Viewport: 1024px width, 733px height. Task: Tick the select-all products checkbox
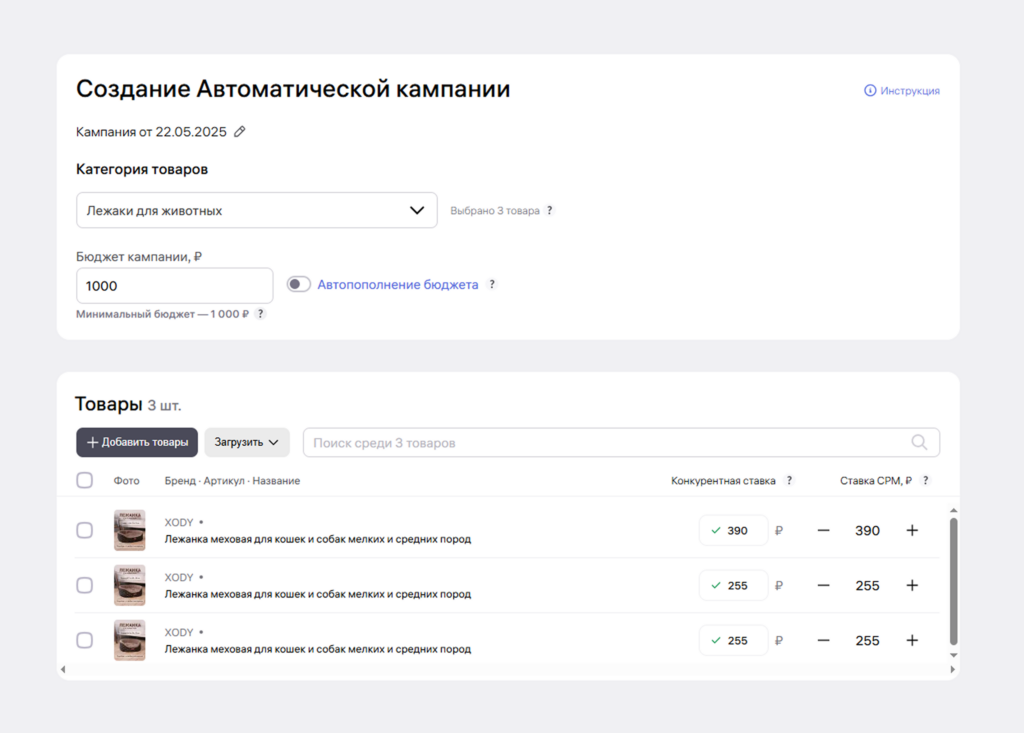click(85, 480)
